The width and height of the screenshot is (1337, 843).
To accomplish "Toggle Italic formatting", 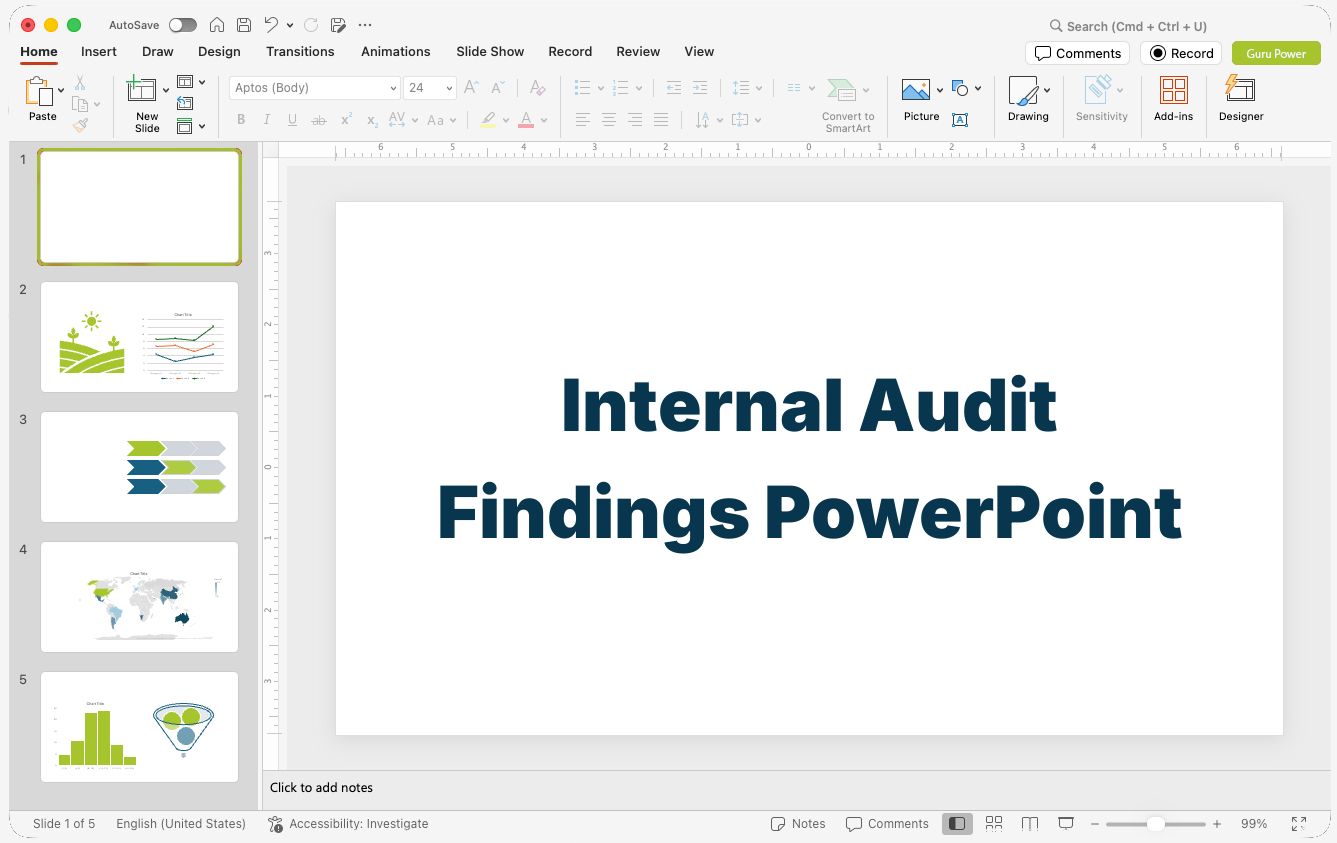I will pos(267,120).
